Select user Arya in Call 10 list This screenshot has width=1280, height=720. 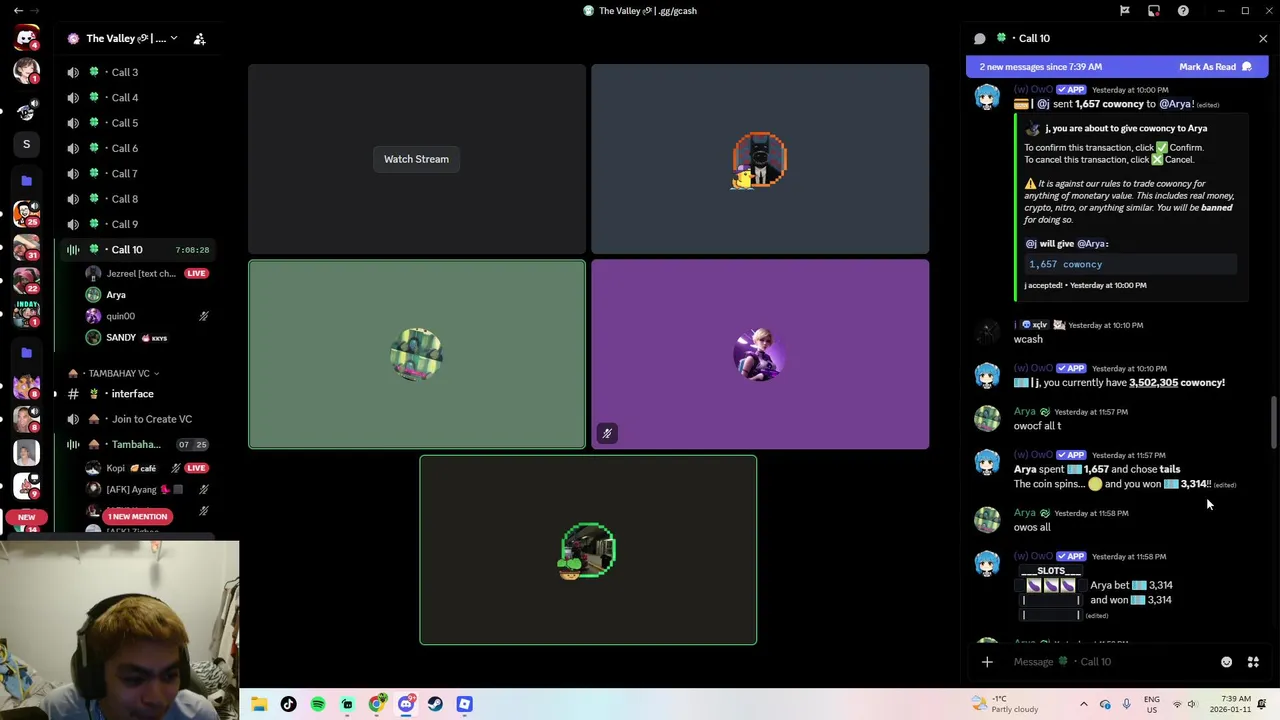(148, 295)
